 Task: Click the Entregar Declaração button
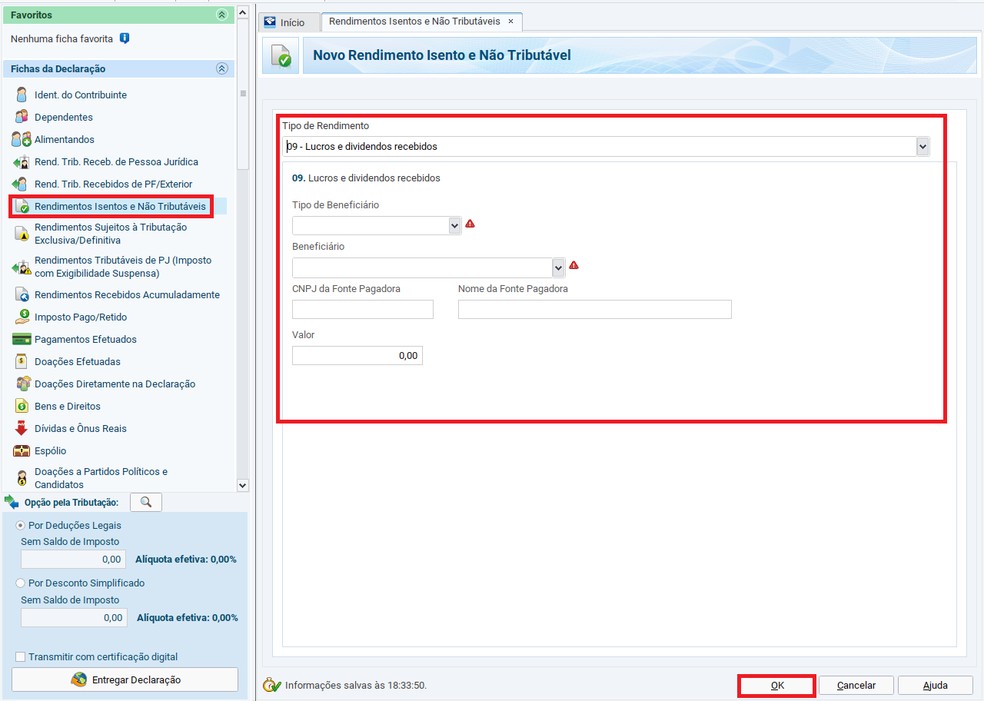(125, 680)
